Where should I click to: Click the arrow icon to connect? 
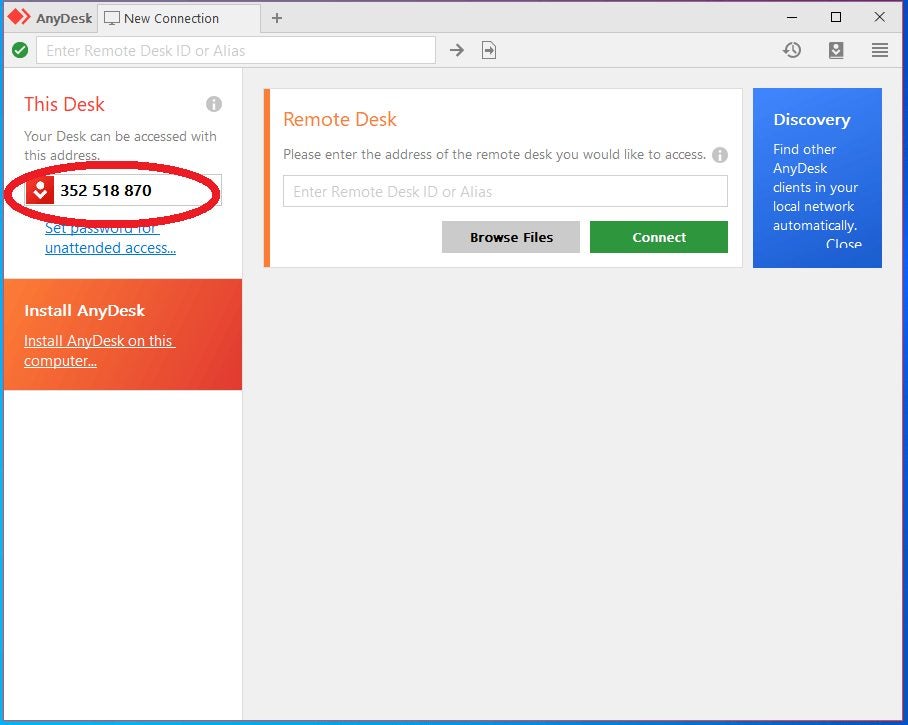457,50
